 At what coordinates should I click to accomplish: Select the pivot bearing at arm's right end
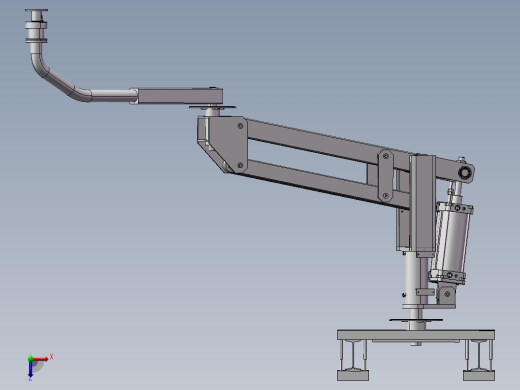click(464, 173)
